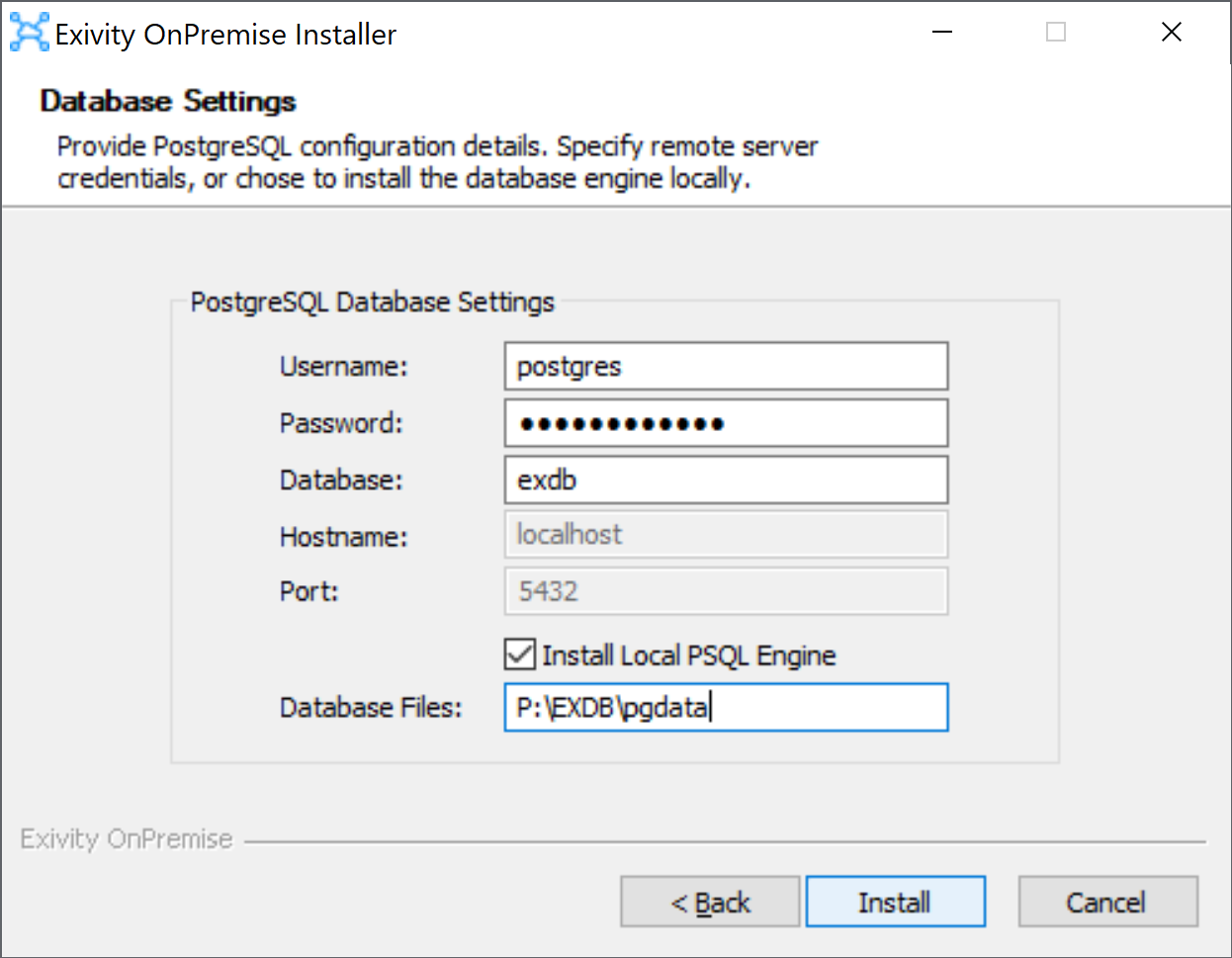
Task: Select the Database field containing exdb
Action: 726,479
